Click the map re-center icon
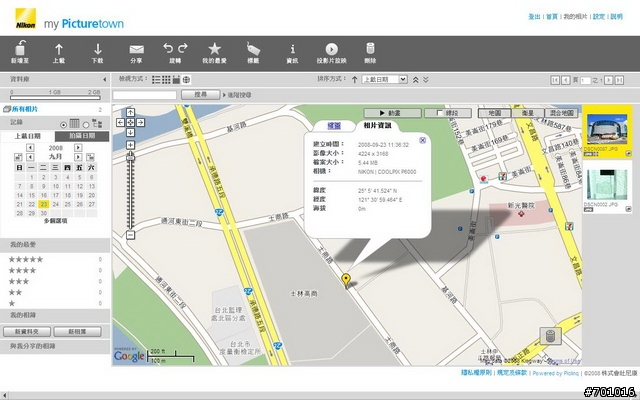The height and width of the screenshot is (400, 640). pyautogui.click(x=130, y=122)
